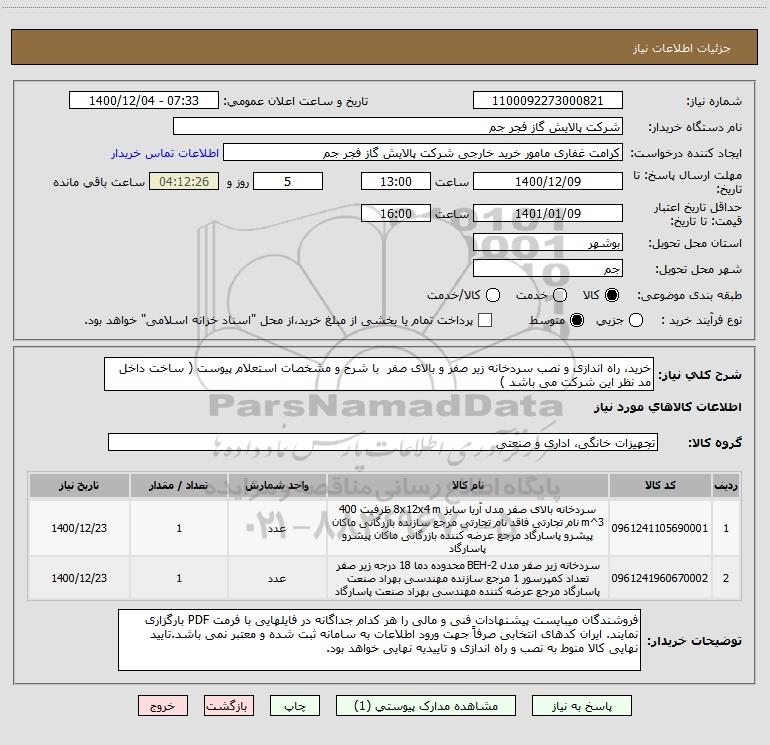Click the تاریخ نیاز column header
Screen dimensions: 770x745
(x=79, y=485)
